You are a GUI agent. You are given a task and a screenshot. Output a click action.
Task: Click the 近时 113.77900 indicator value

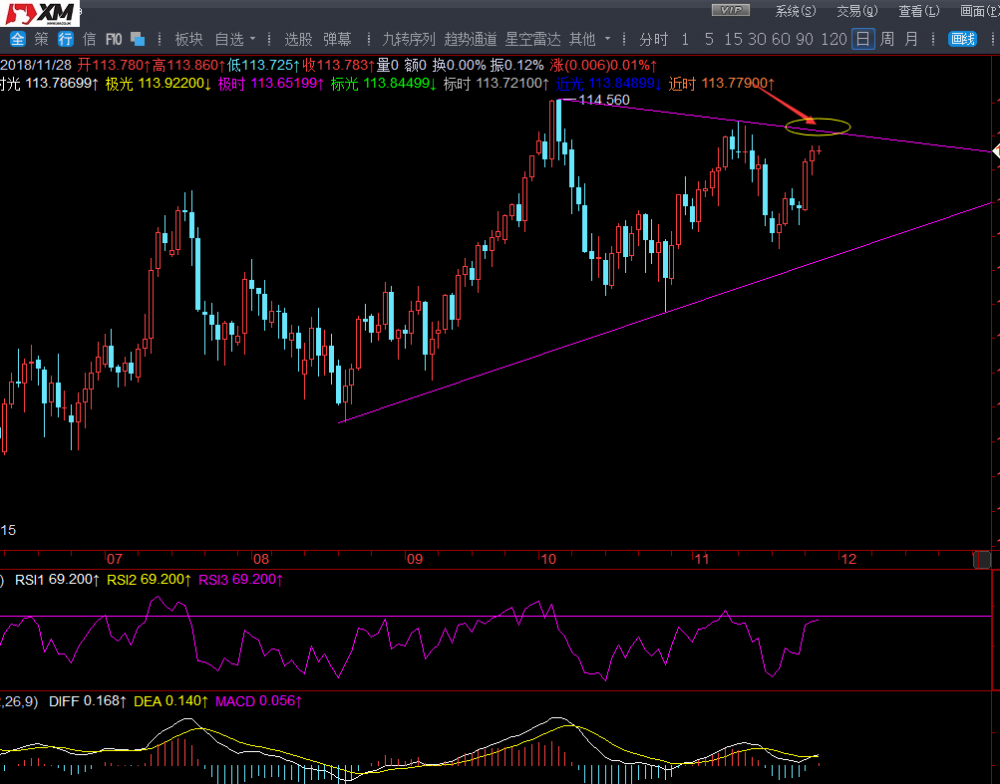pyautogui.click(x=721, y=84)
